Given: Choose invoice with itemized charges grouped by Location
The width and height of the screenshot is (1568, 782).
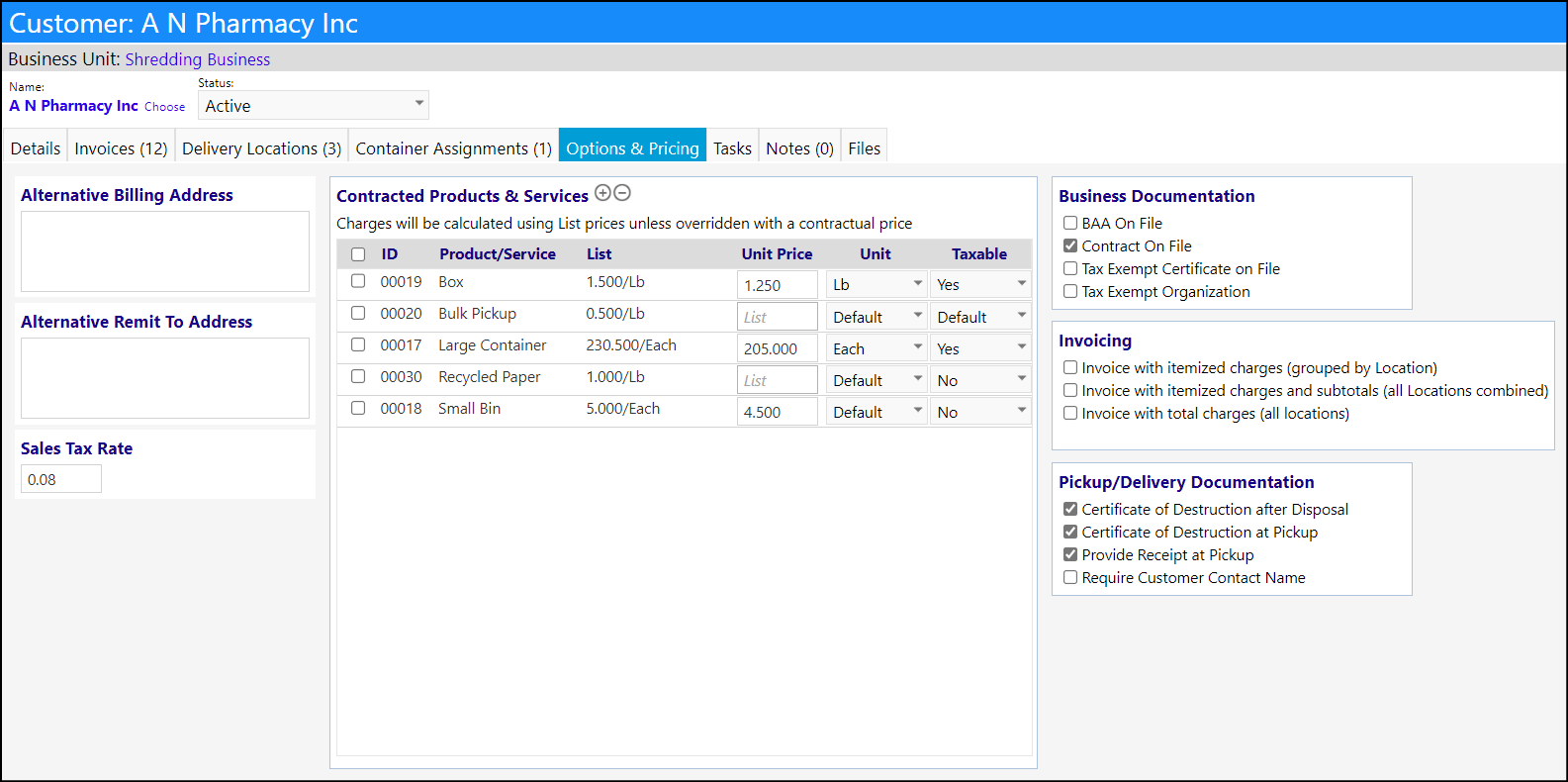Looking at the screenshot, I should [1070, 367].
